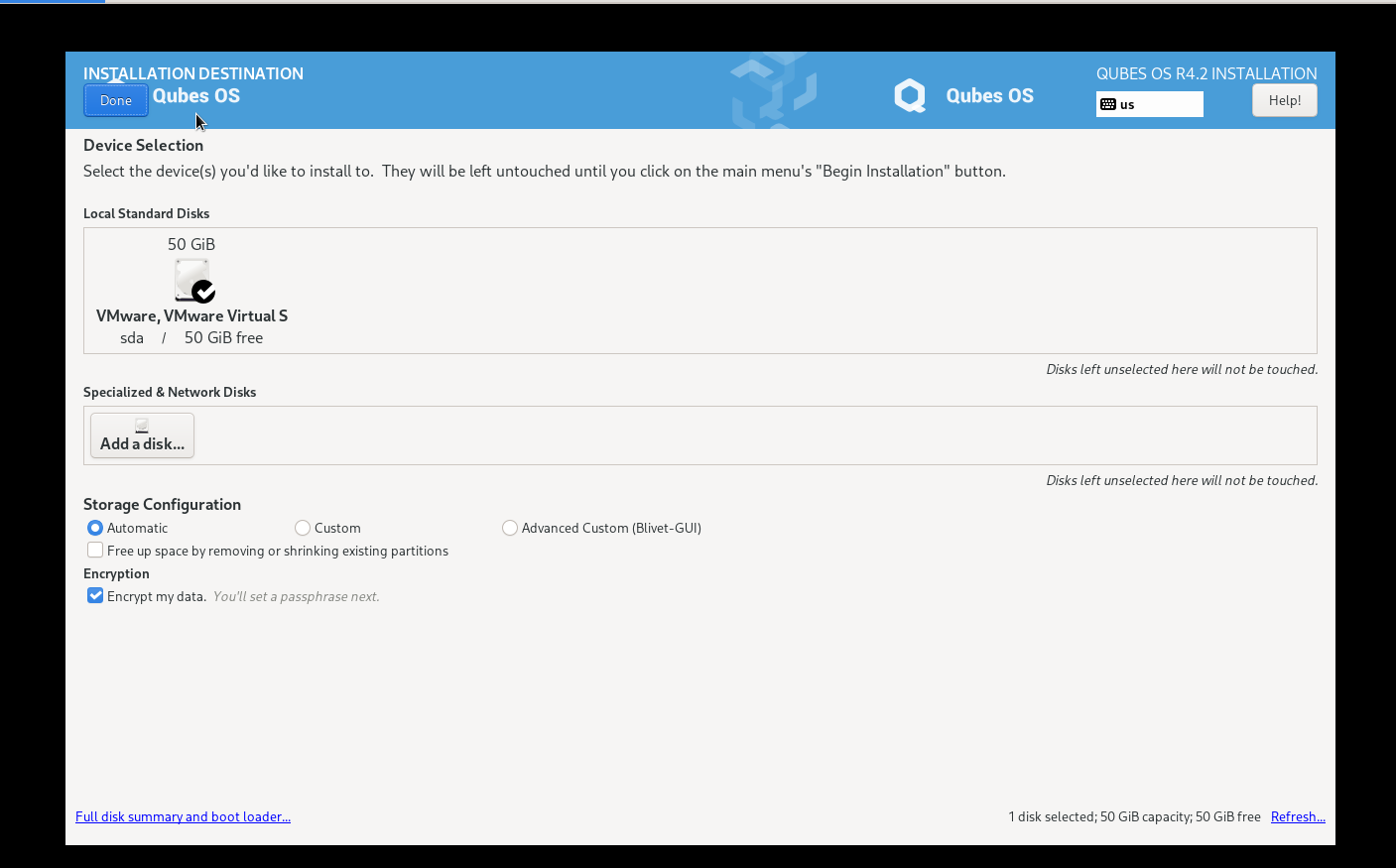The height and width of the screenshot is (868, 1396).
Task: Click the Done button
Action: [116, 100]
